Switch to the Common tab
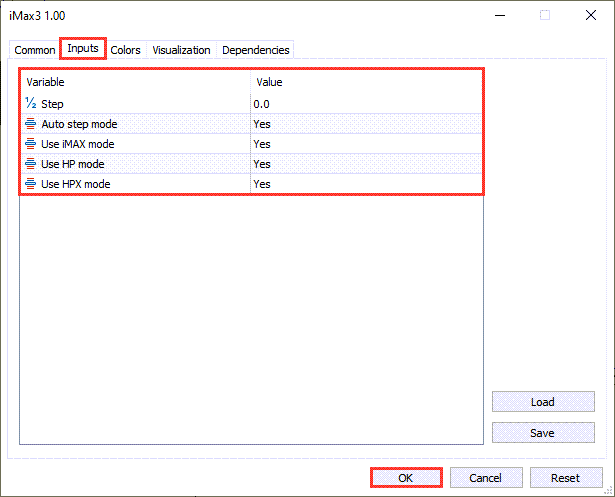The width and height of the screenshot is (615, 497). click(x=35, y=50)
